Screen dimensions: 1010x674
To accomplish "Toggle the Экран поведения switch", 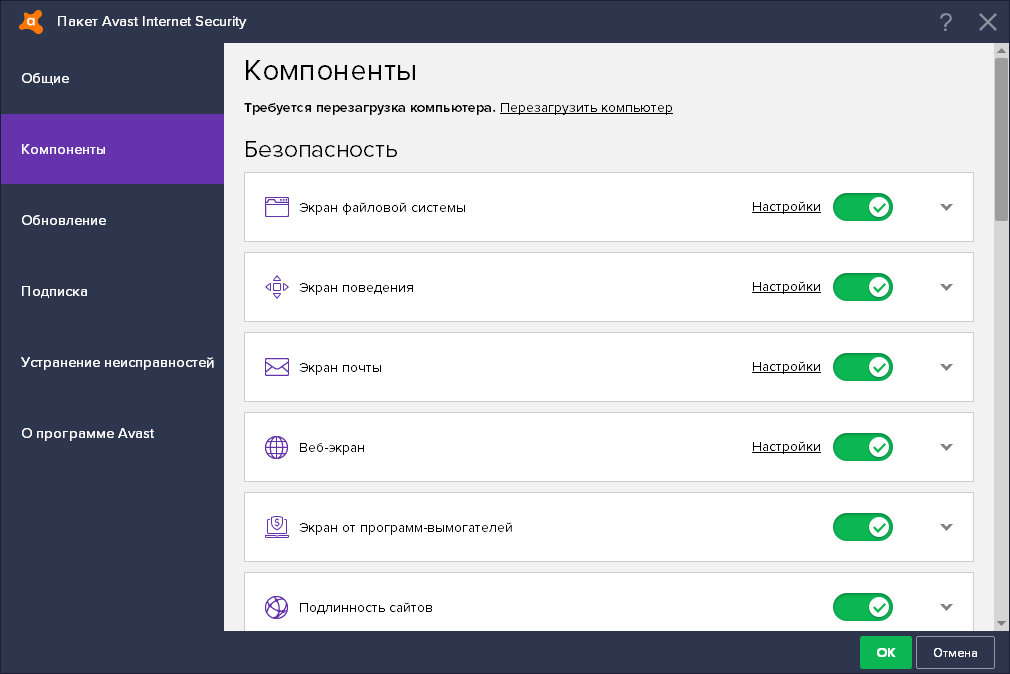I will pos(862,287).
